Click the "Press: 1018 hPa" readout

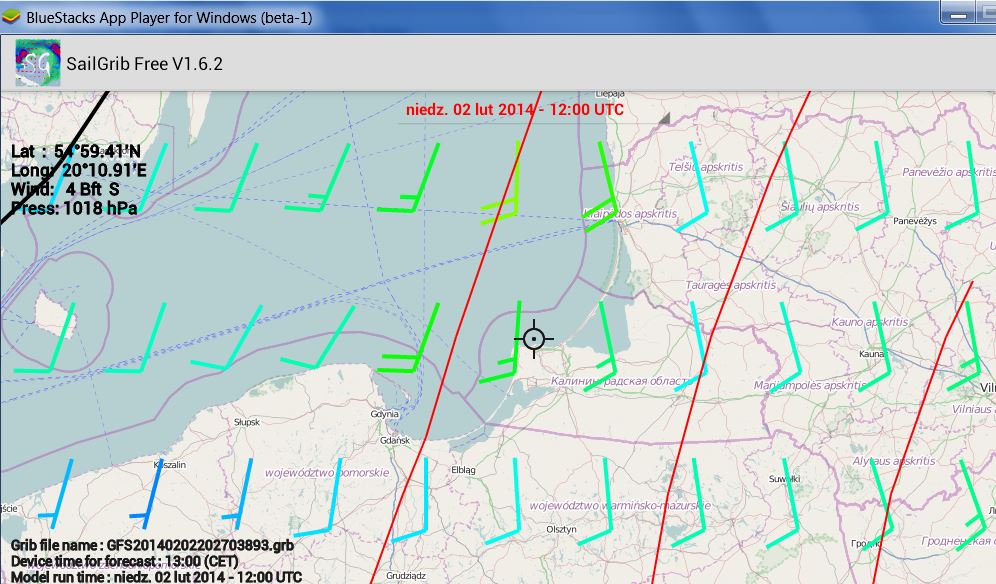click(x=74, y=208)
